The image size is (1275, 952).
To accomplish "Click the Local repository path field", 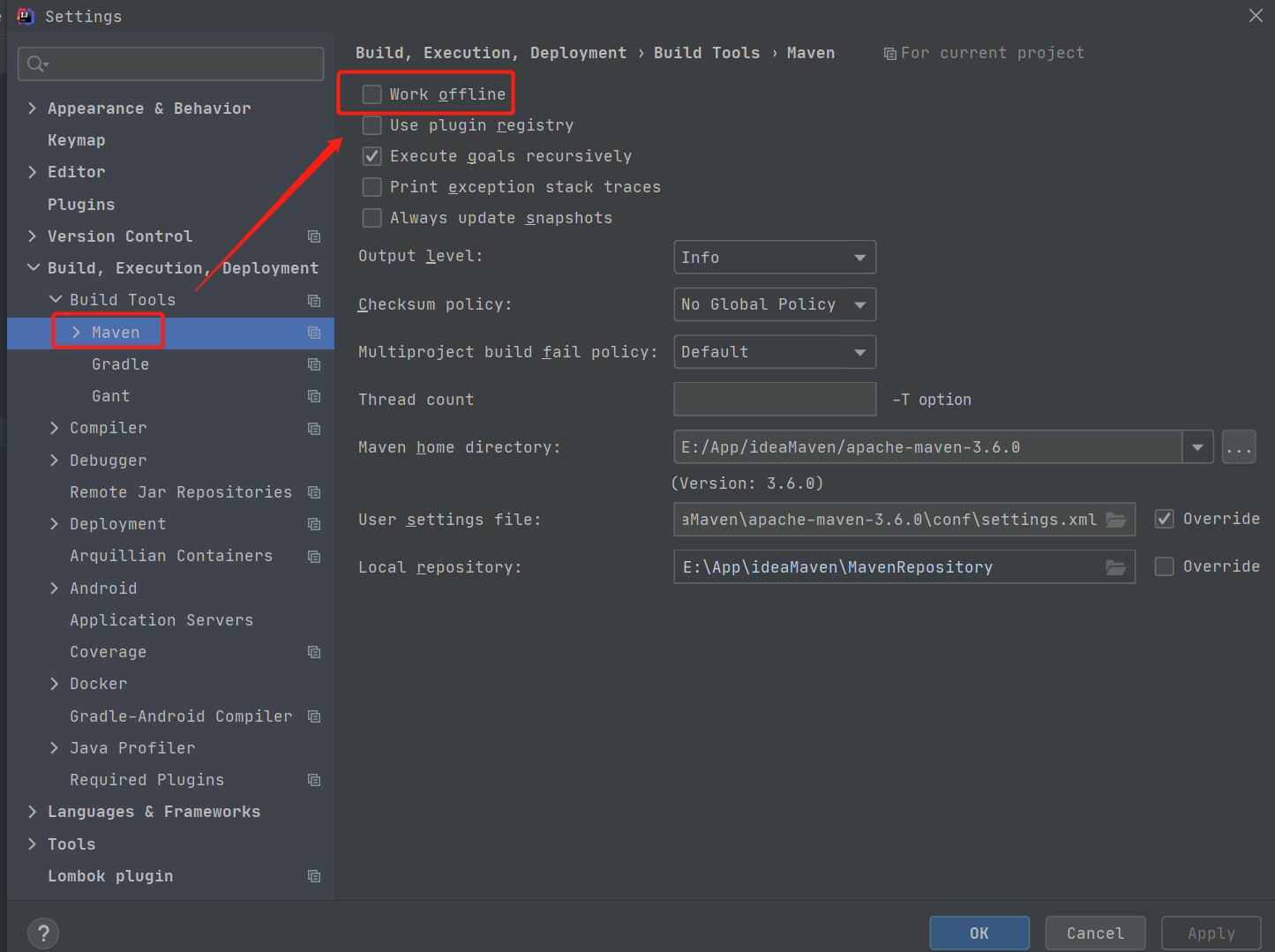I will coord(904,567).
